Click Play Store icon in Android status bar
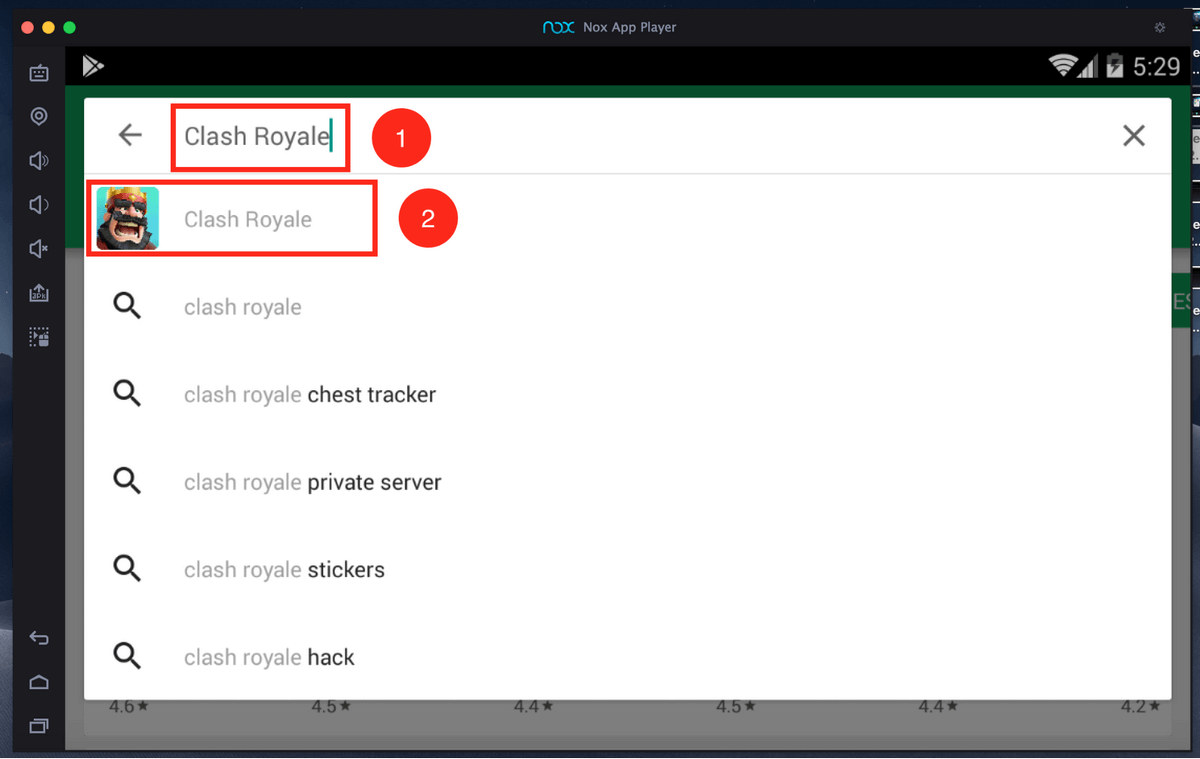1200x759 pixels. click(x=93, y=66)
